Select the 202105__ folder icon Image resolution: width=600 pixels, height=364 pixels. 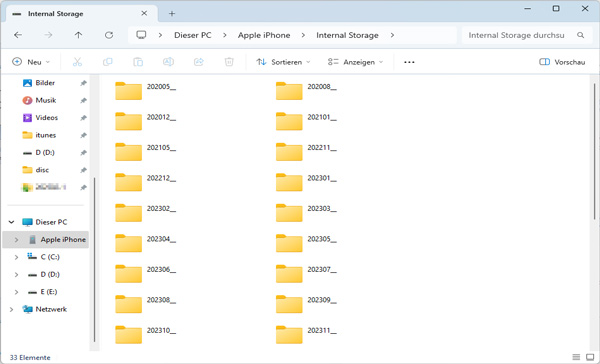coord(129,152)
